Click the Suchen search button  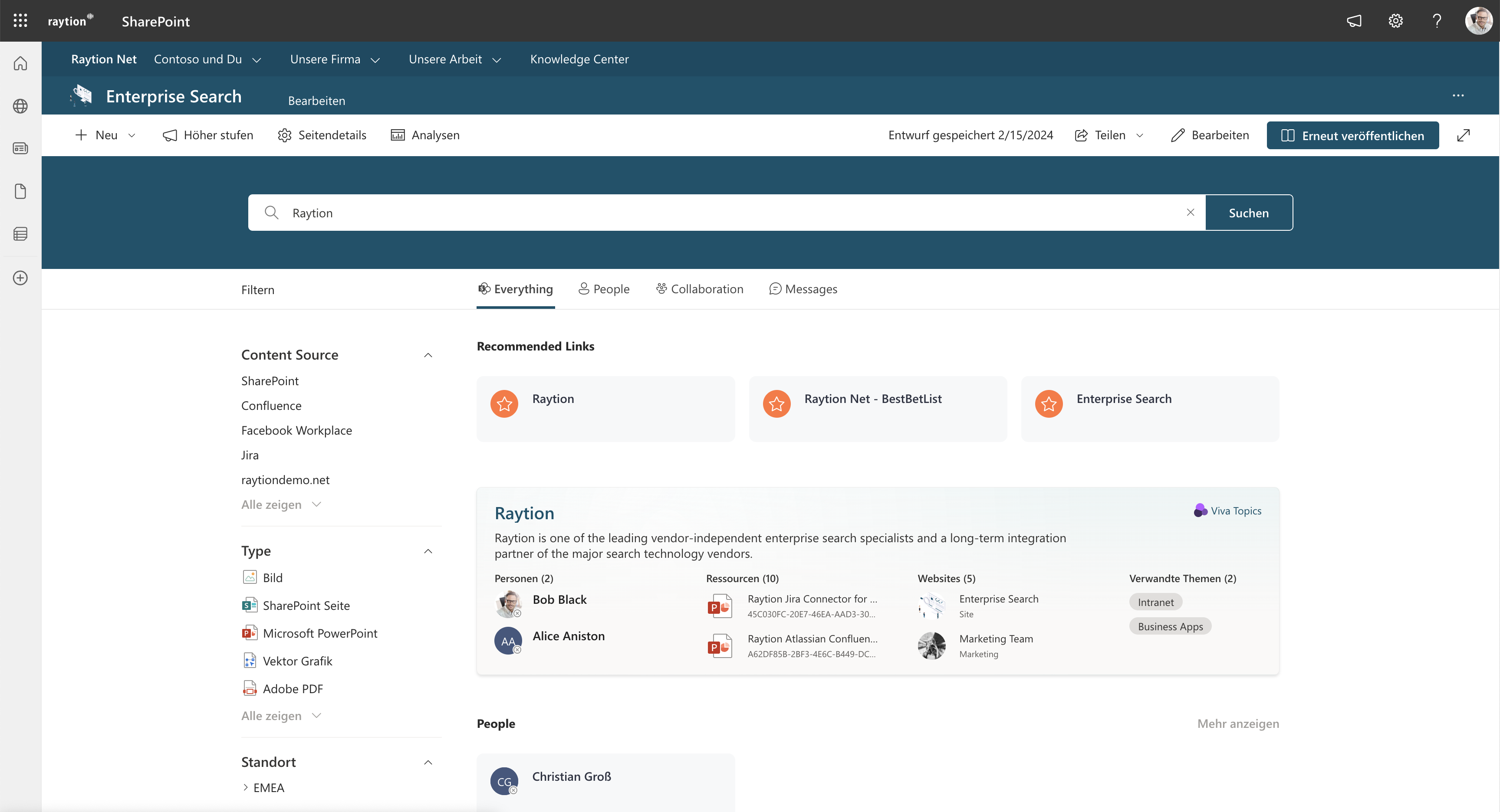tap(1248, 213)
